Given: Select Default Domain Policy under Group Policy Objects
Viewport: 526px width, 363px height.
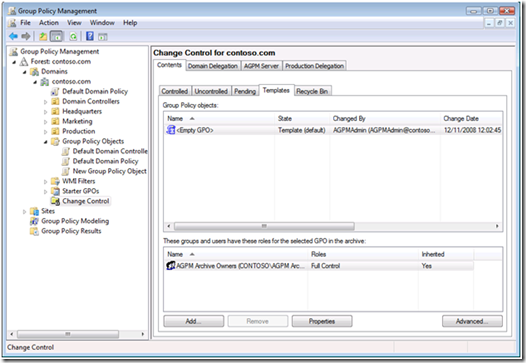Looking at the screenshot, I should point(105,161).
